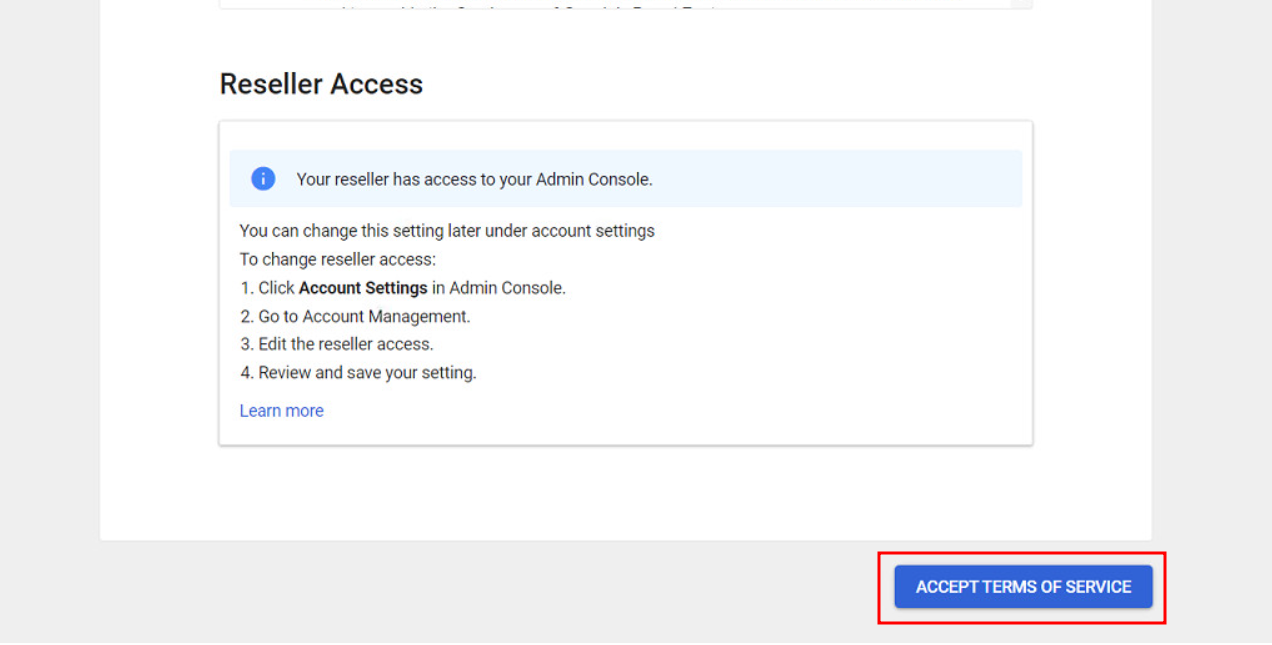
Task: Click the Accept Terms of Service button
Action: [1023, 587]
